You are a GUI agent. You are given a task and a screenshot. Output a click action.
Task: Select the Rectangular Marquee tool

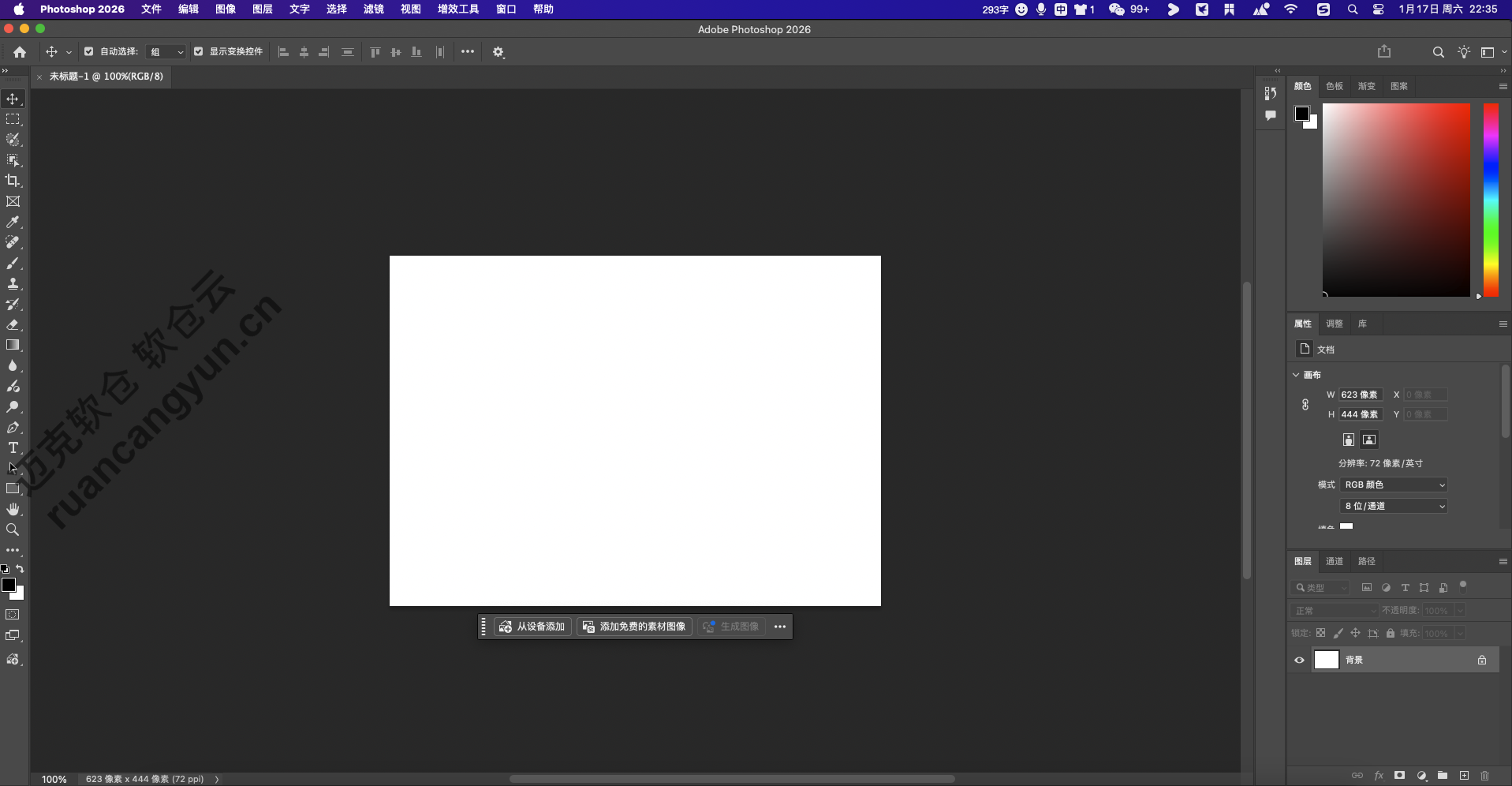point(13,119)
